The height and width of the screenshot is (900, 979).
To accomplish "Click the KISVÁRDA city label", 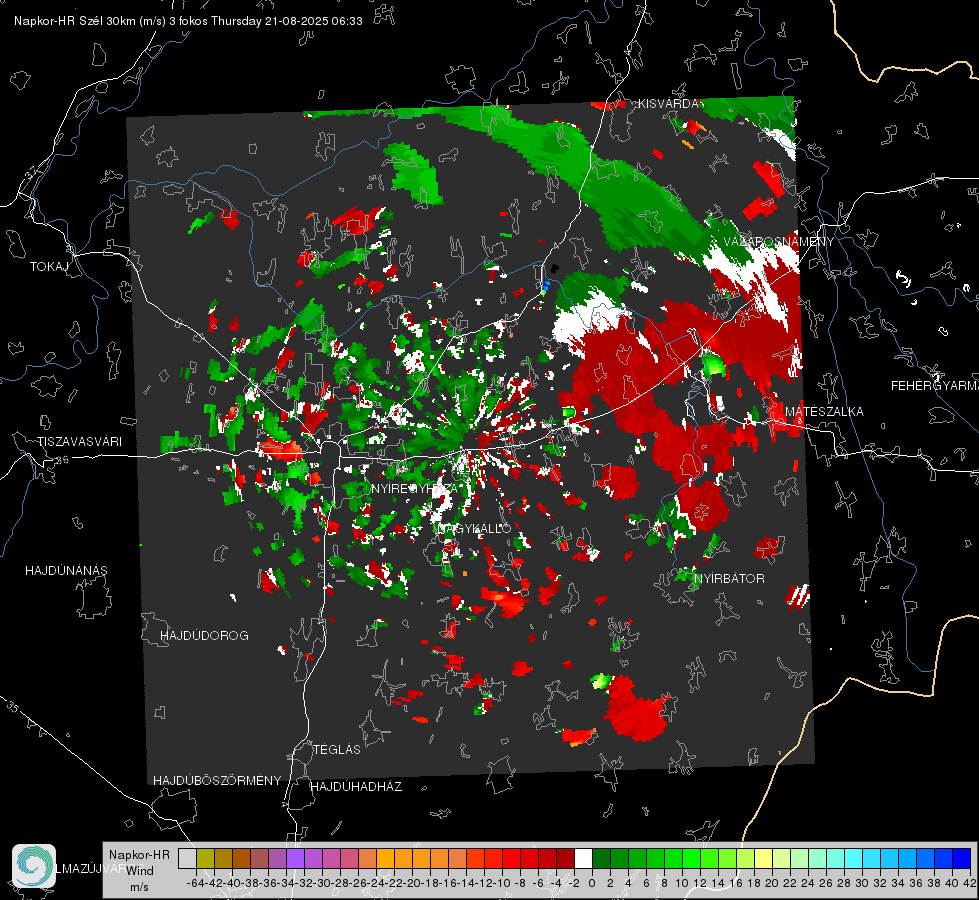I will [x=668, y=104].
